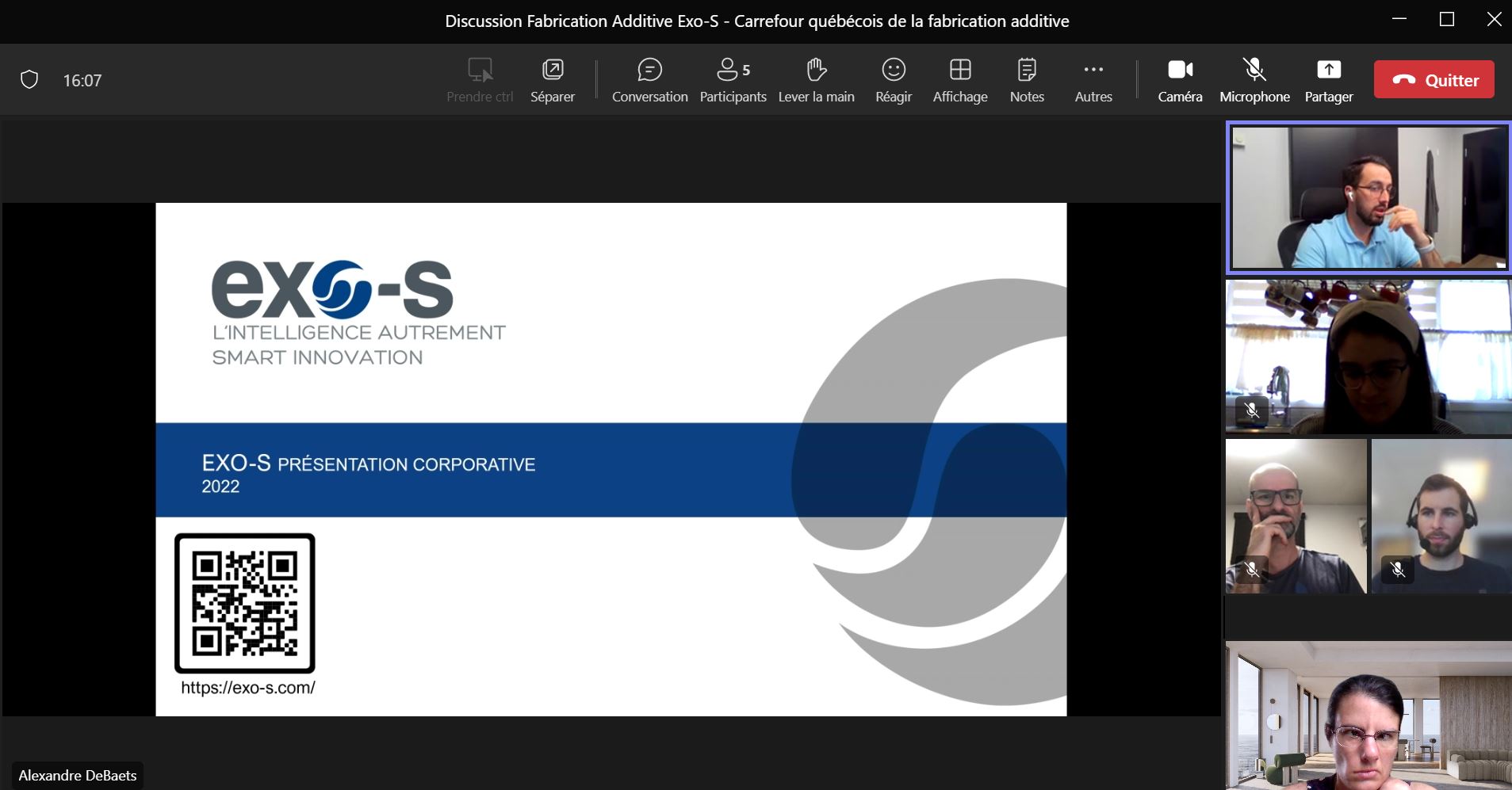The width and height of the screenshot is (1512, 790).
Task: Unmute the Microphone
Action: click(x=1254, y=80)
